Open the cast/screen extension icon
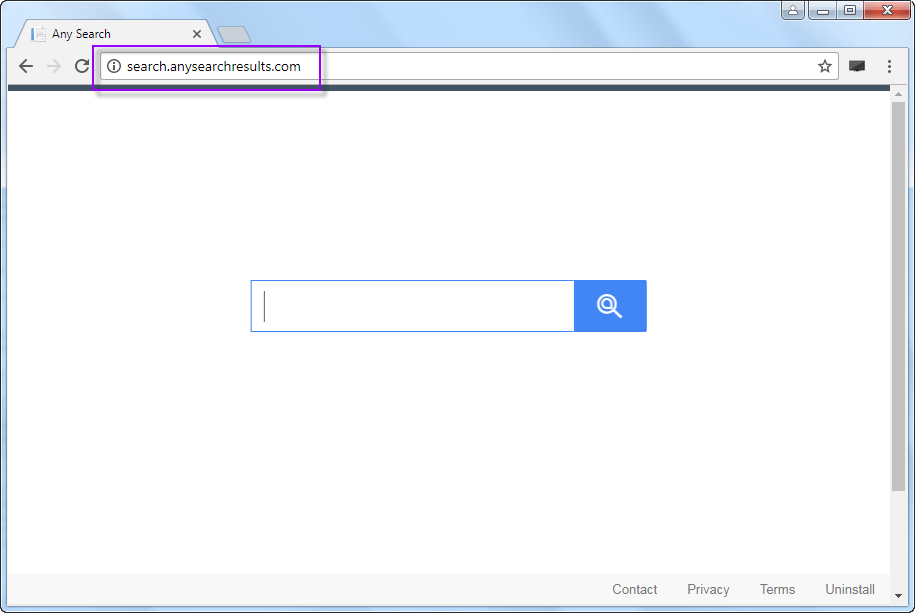Screen dimensions: 915x613 tap(857, 66)
